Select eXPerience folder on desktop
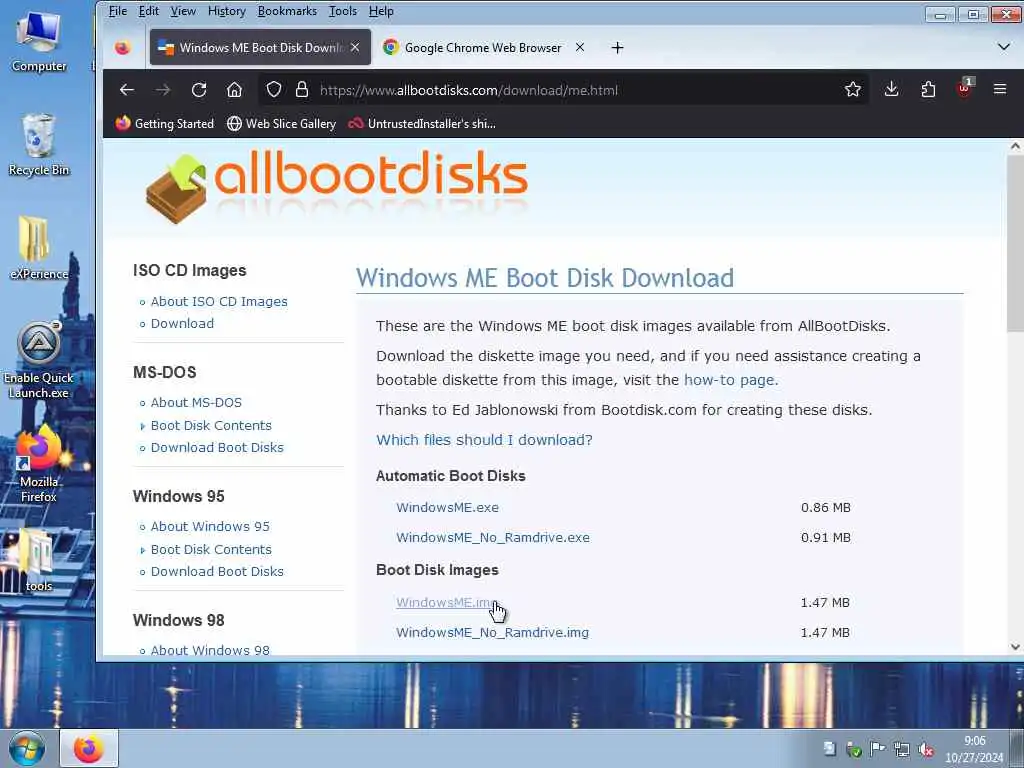The width and height of the screenshot is (1024, 768). coord(39,248)
